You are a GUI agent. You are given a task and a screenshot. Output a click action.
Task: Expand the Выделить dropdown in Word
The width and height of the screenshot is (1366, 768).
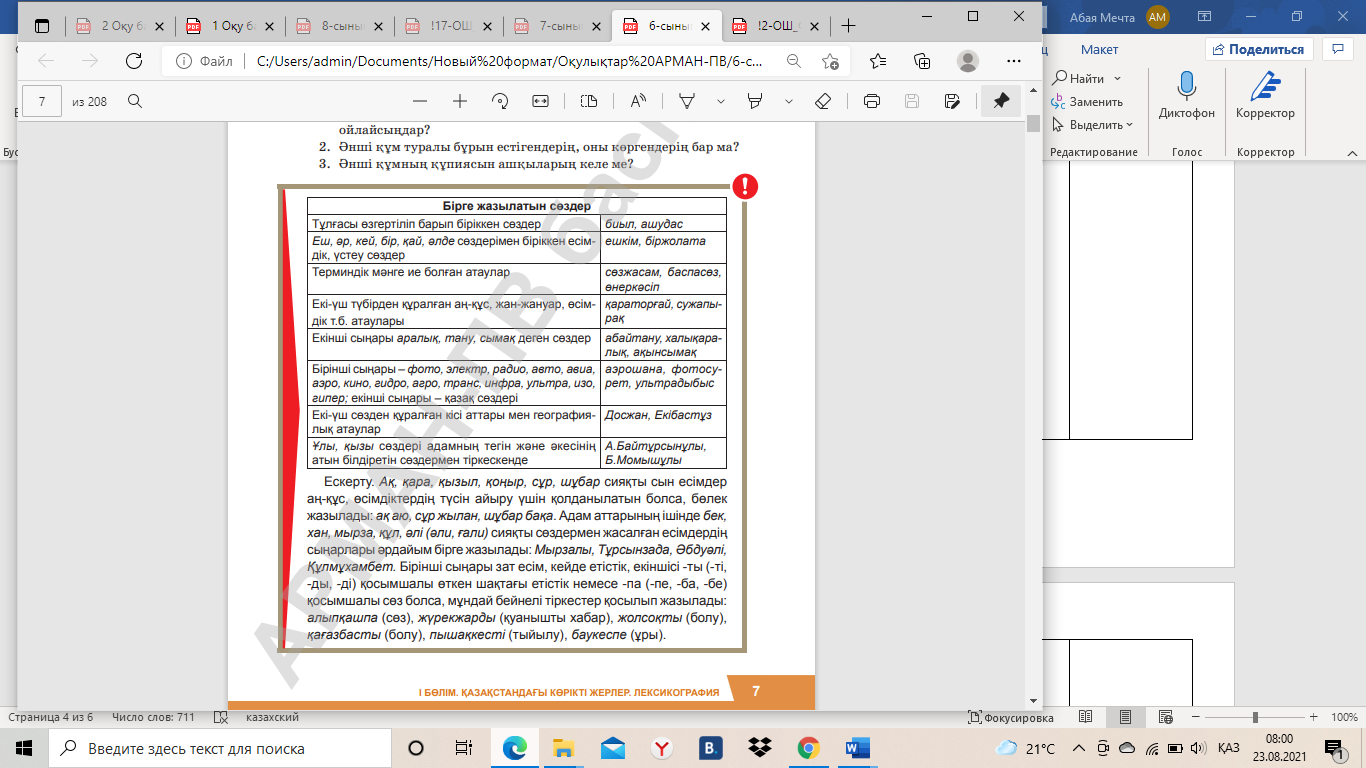coord(1129,125)
